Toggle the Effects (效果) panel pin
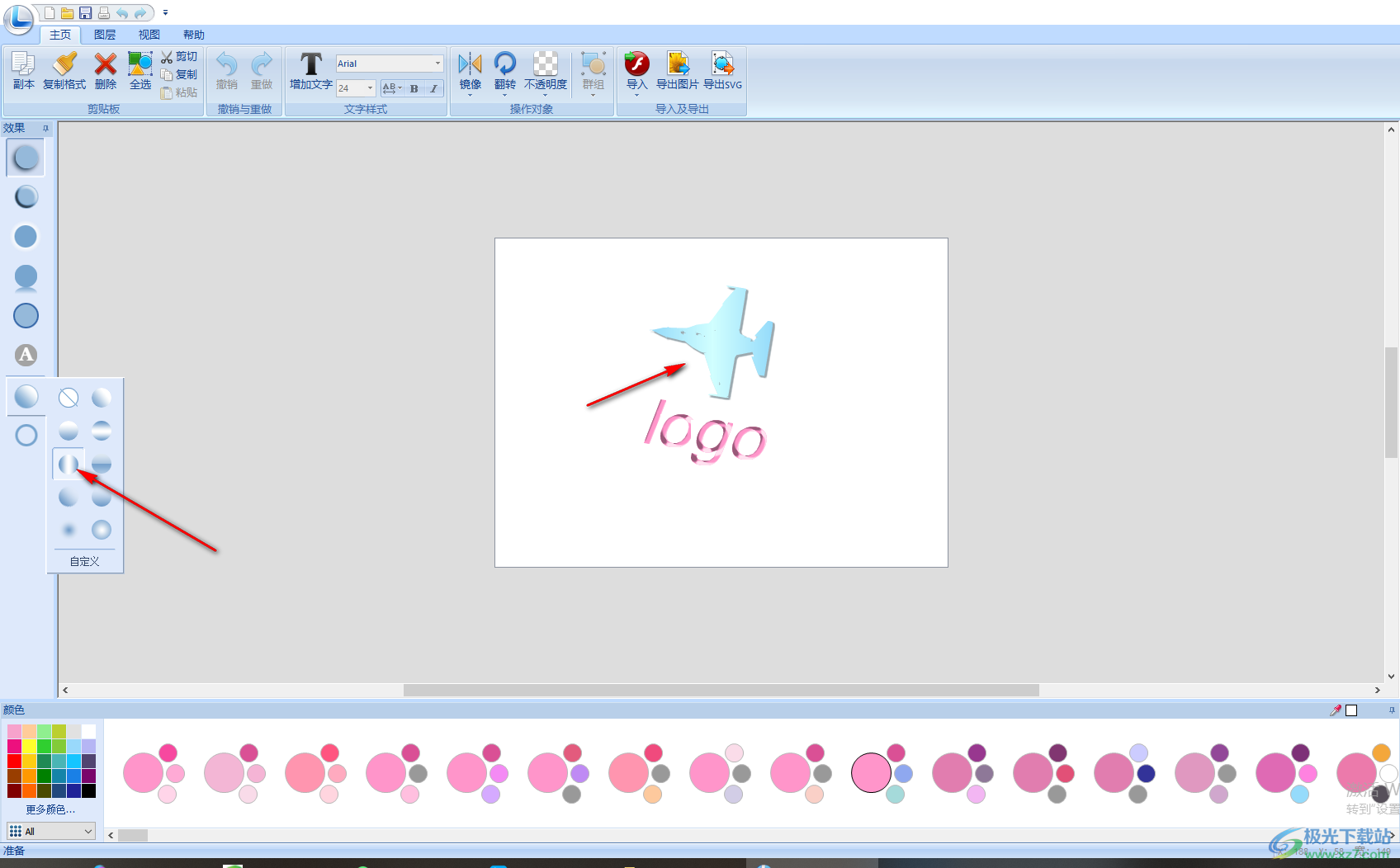 (x=46, y=128)
